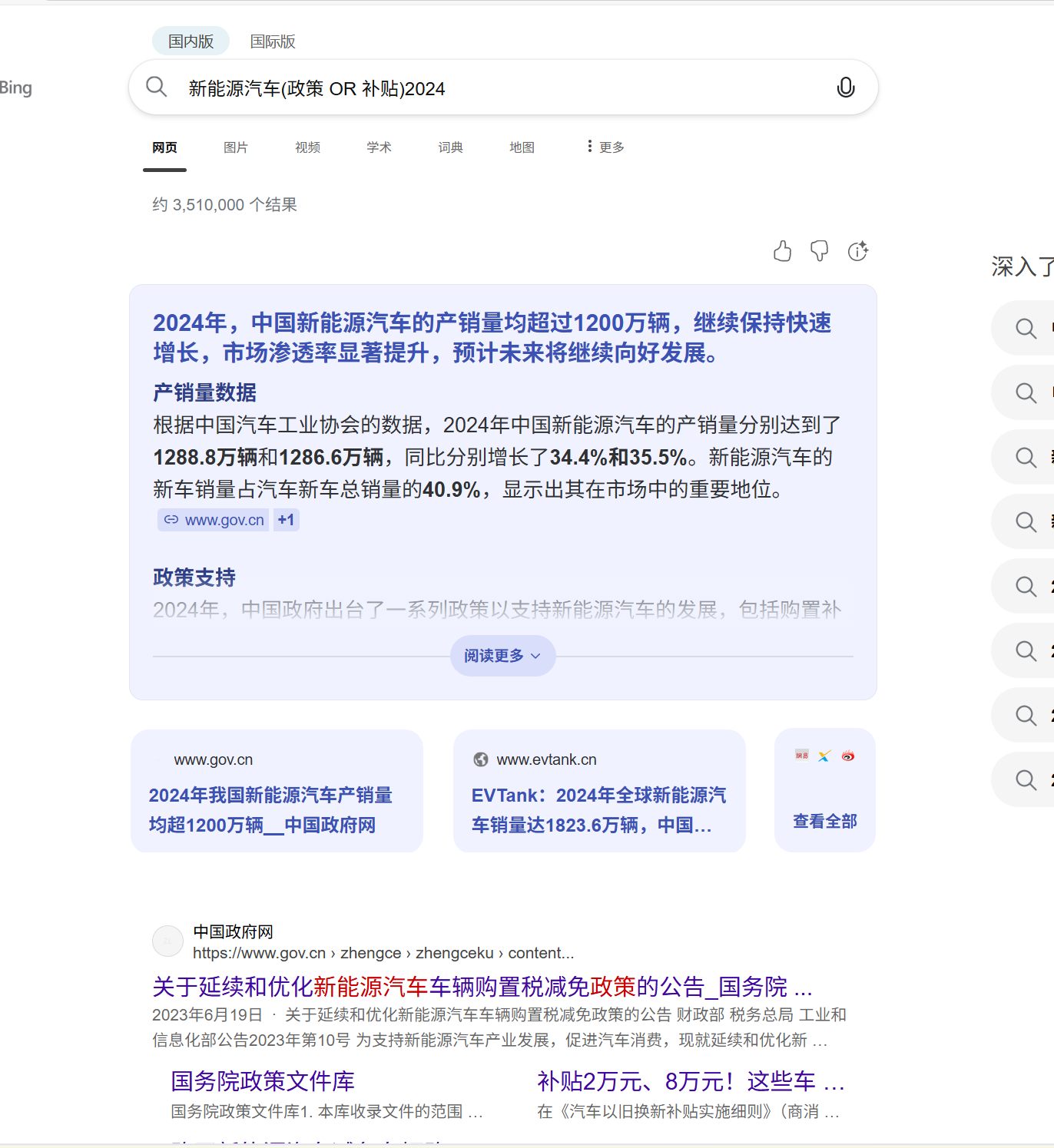Image resolution: width=1054 pixels, height=1148 pixels.
Task: Open the 国务院政策文件库 link
Action: pos(261,1081)
